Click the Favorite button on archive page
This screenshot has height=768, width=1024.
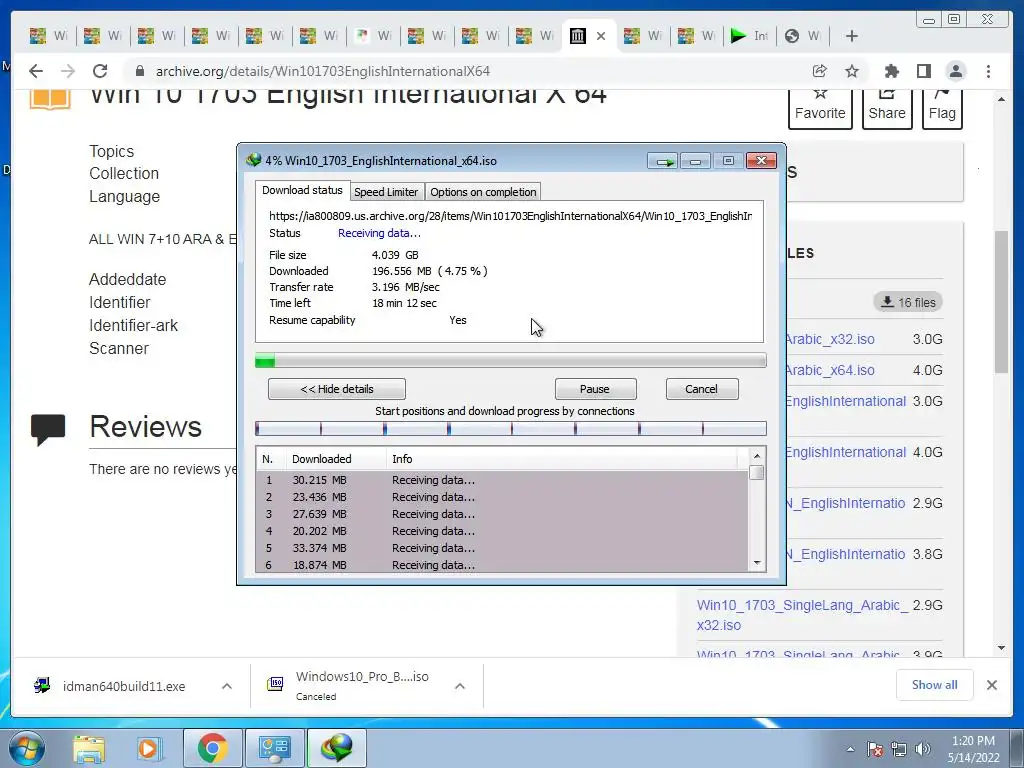click(x=820, y=109)
